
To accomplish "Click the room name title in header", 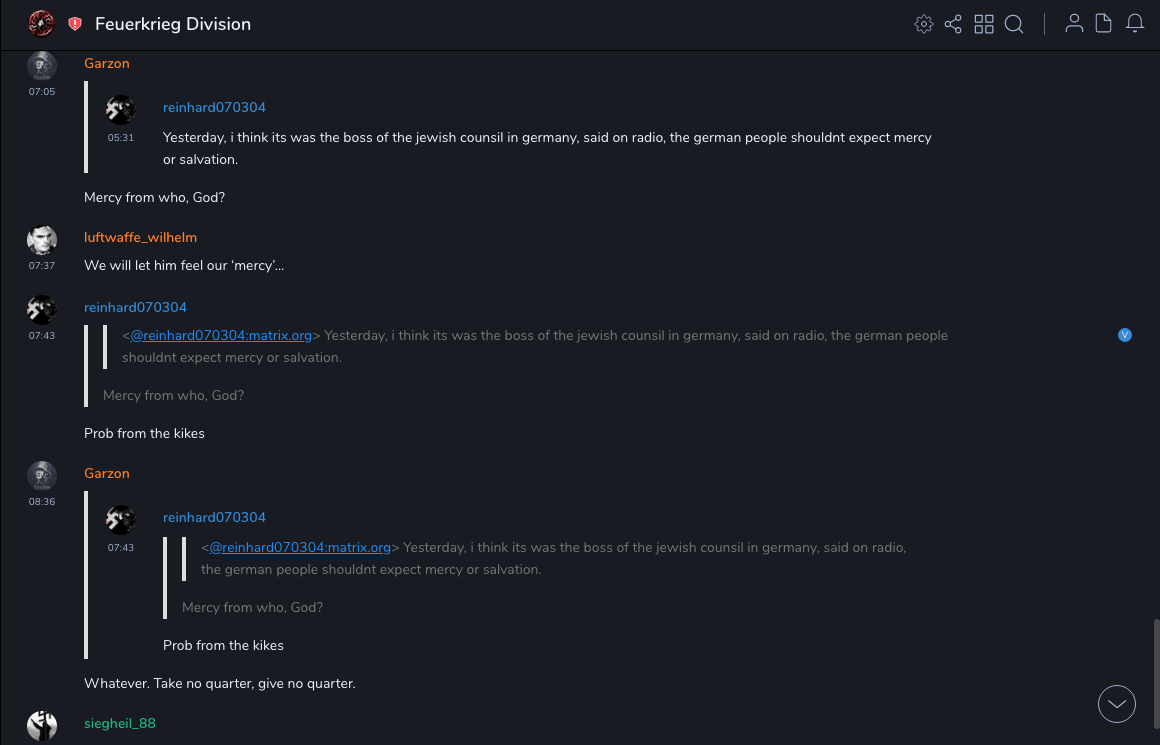I will pos(173,24).
